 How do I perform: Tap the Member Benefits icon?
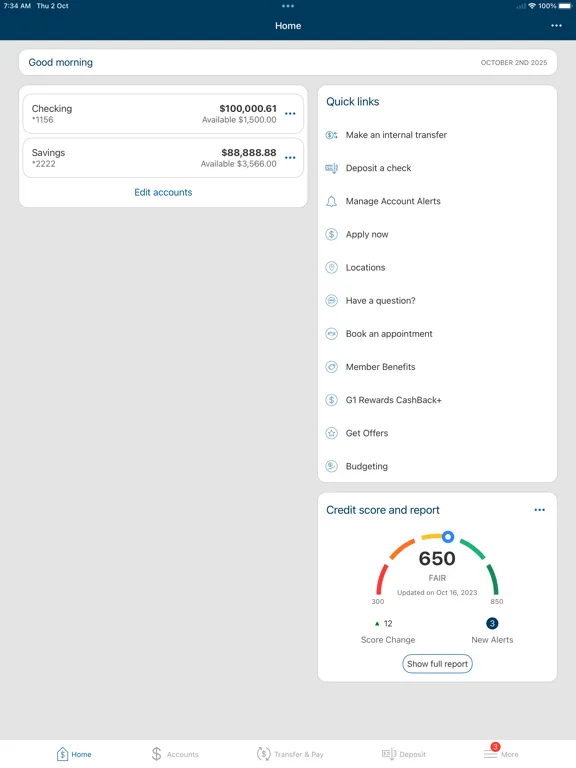(332, 367)
